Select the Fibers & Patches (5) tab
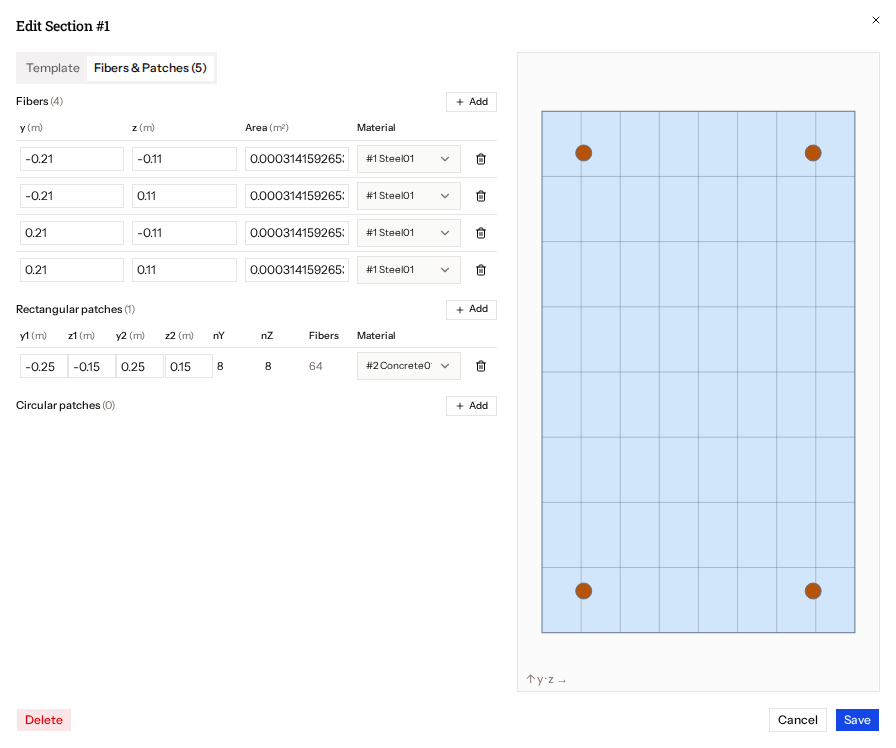The width and height of the screenshot is (896, 748). [x=150, y=68]
